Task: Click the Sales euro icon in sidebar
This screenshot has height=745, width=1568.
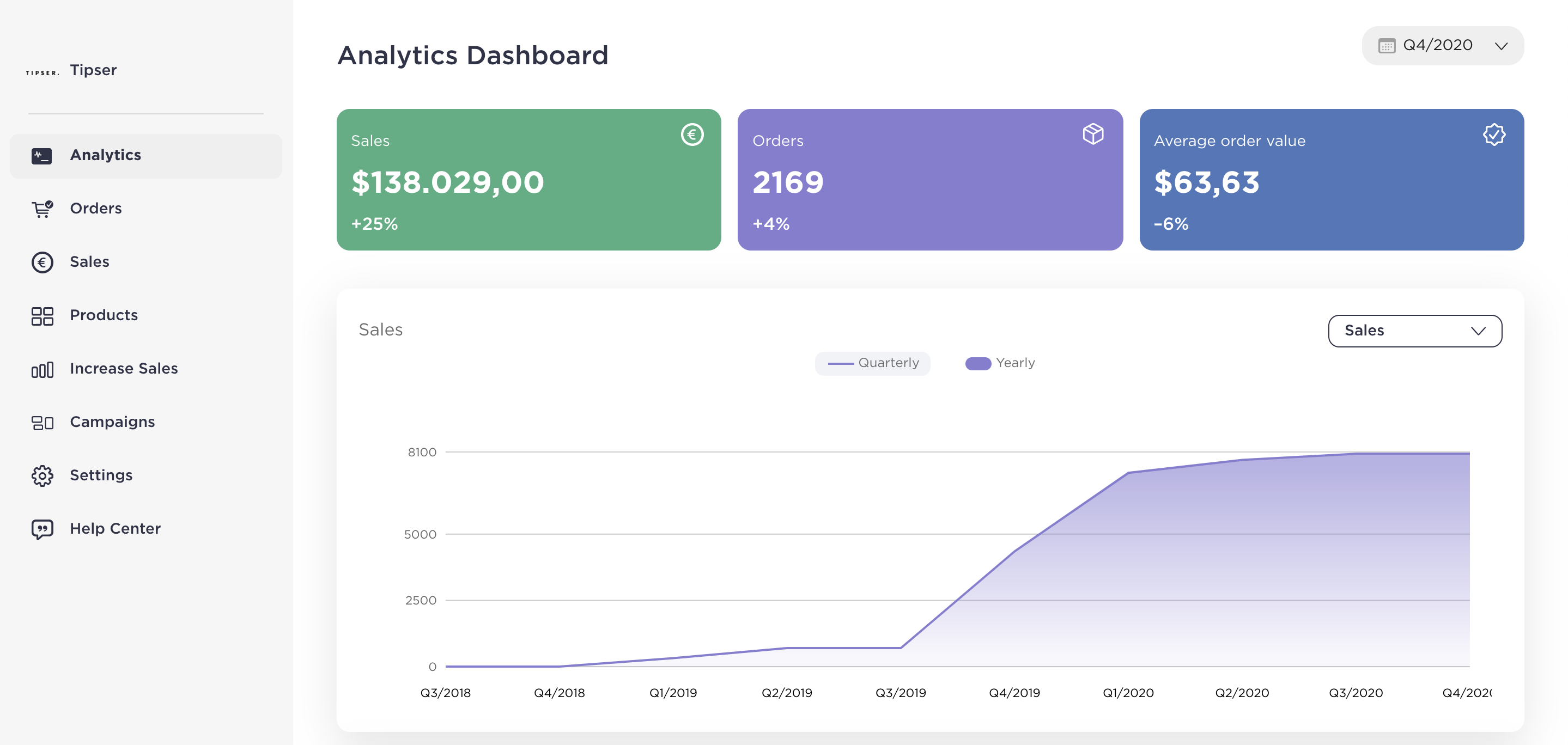Action: click(x=41, y=262)
